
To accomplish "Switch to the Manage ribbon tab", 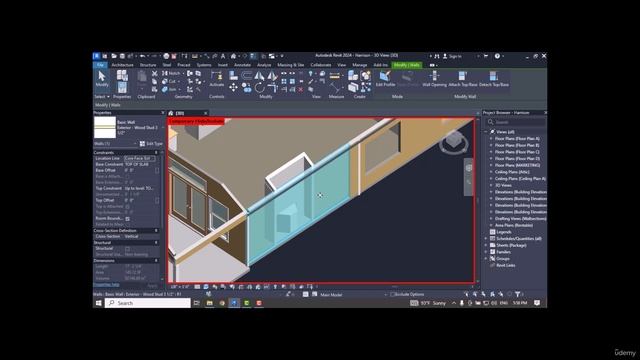I will 360,65.
